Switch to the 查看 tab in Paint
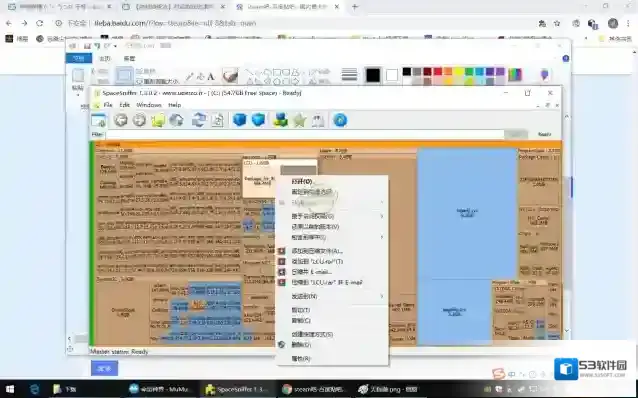Viewport: 638px width, 398px height. pyautogui.click(x=129, y=58)
